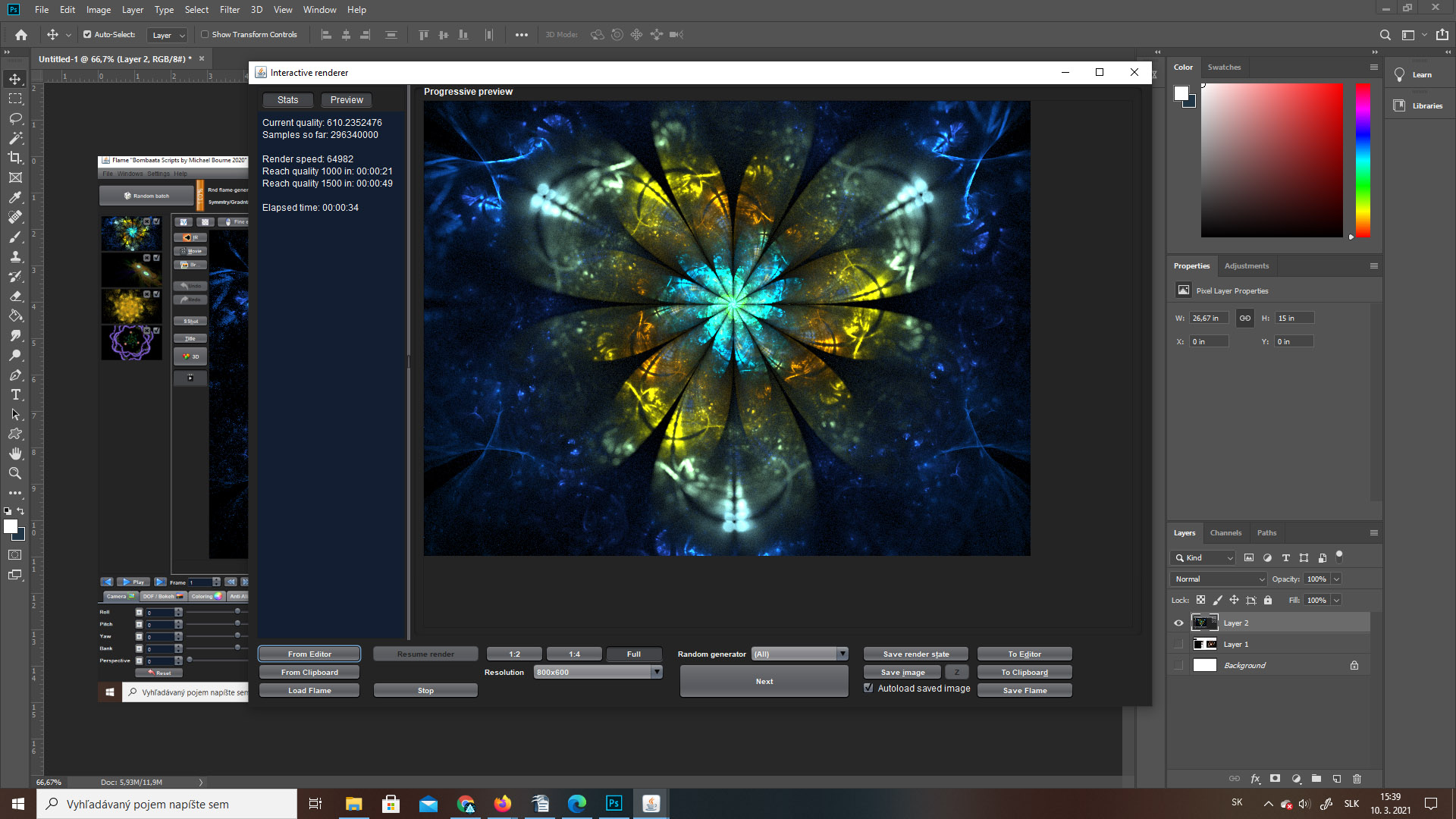Toggle the layer filter on/off switch
Image resolution: width=1456 pixels, height=819 pixels.
(1339, 555)
